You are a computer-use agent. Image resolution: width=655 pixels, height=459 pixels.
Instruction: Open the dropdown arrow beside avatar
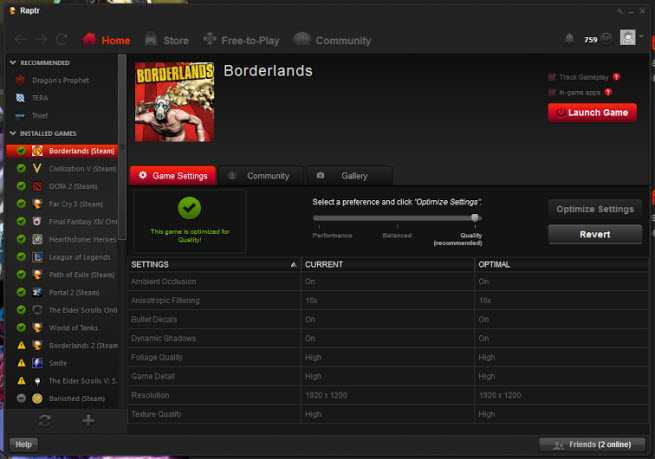click(x=641, y=36)
